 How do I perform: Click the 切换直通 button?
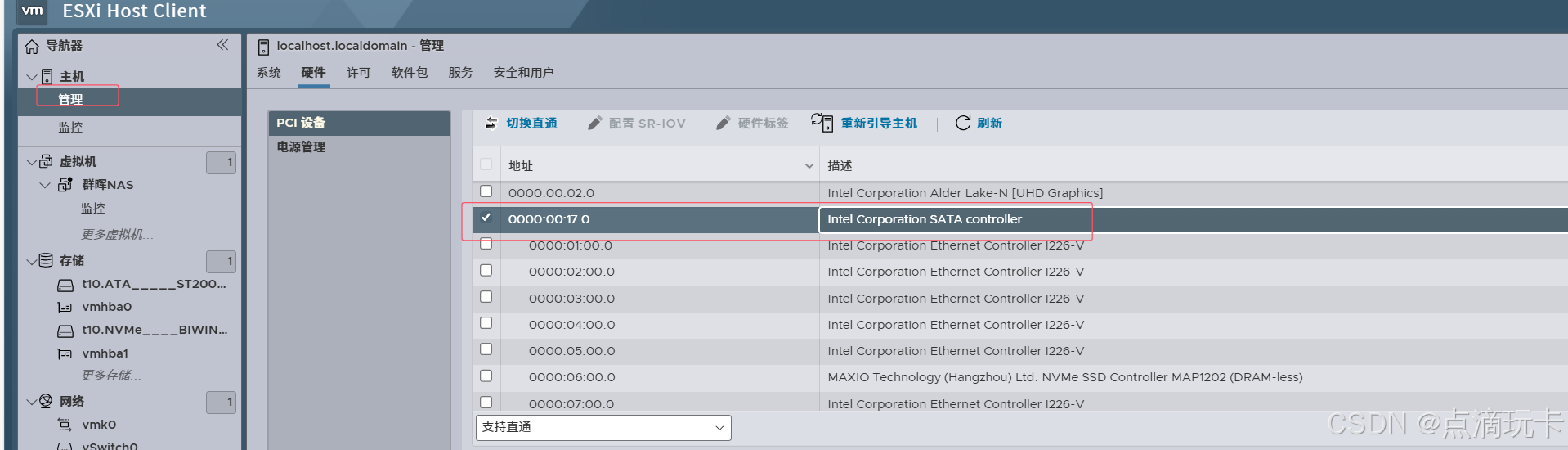pyautogui.click(x=521, y=123)
